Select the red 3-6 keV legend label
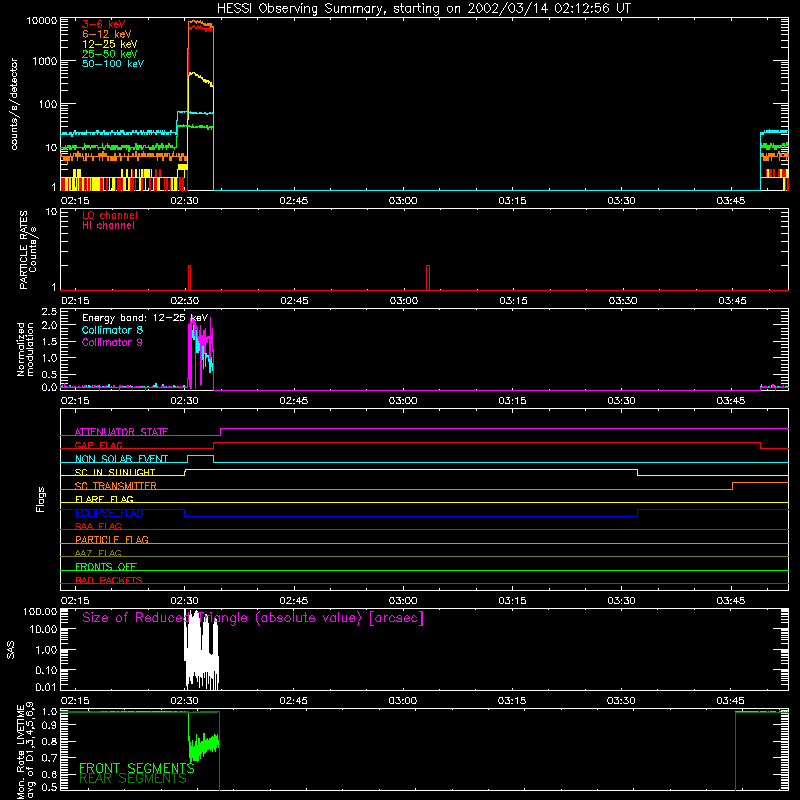The width and height of the screenshot is (800, 800). coord(104,24)
